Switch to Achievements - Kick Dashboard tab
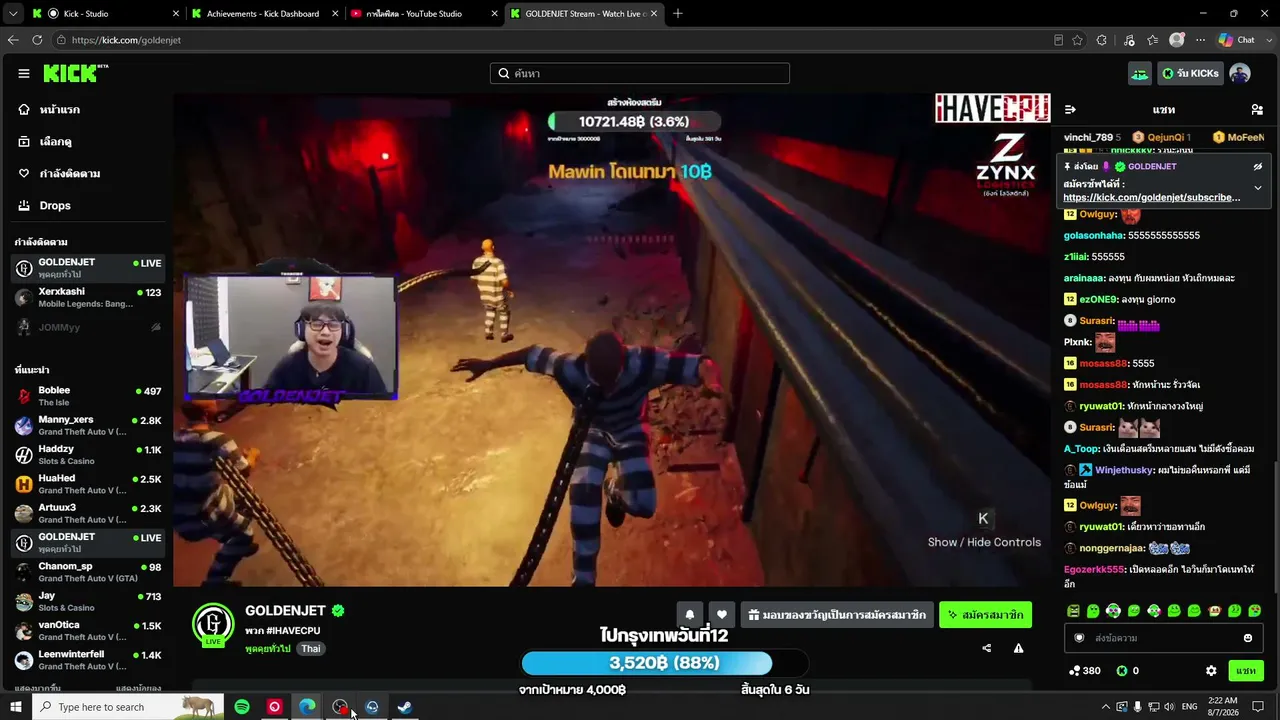The width and height of the screenshot is (1280, 720). point(263,14)
